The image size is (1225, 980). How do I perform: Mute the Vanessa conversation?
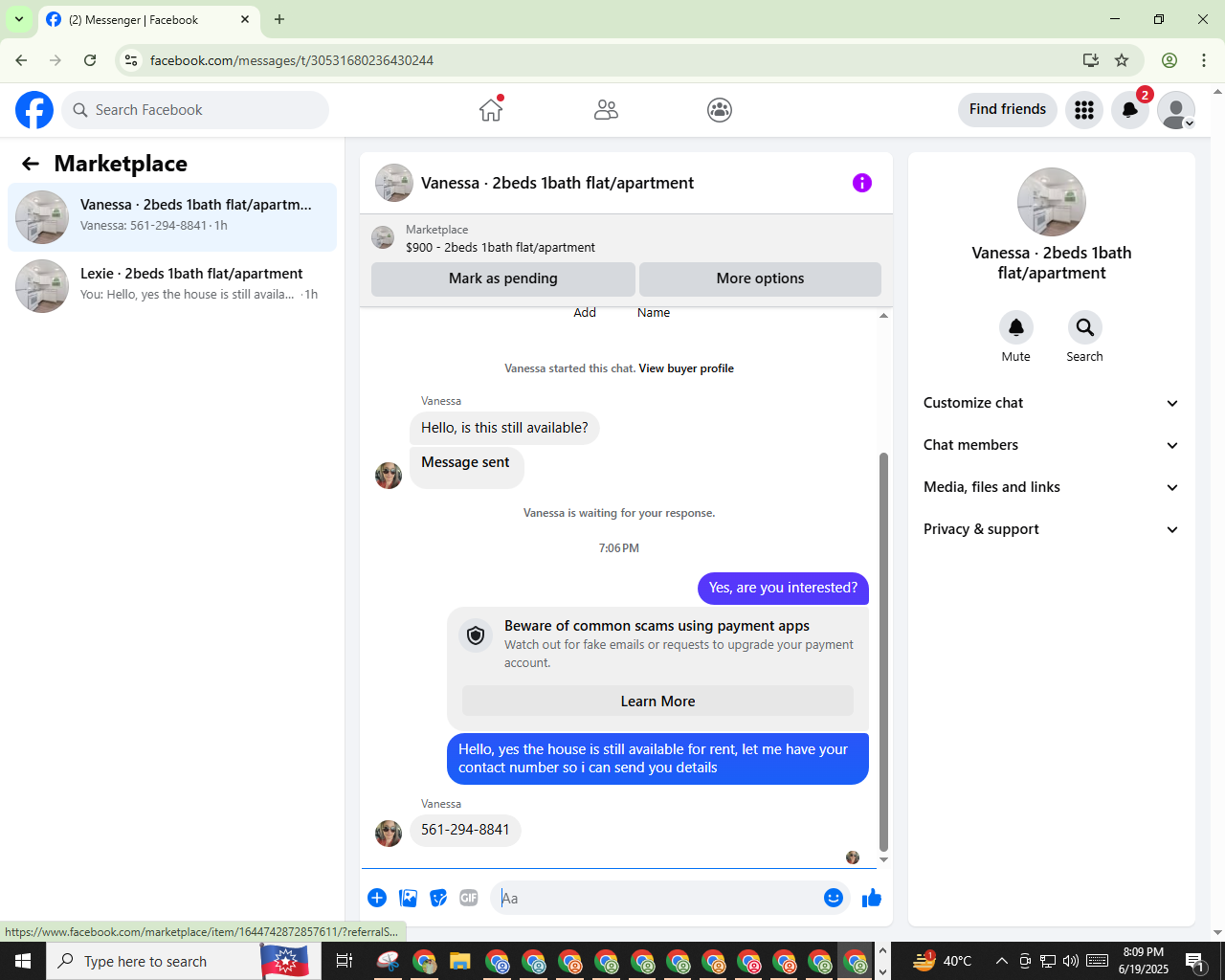tap(1016, 327)
